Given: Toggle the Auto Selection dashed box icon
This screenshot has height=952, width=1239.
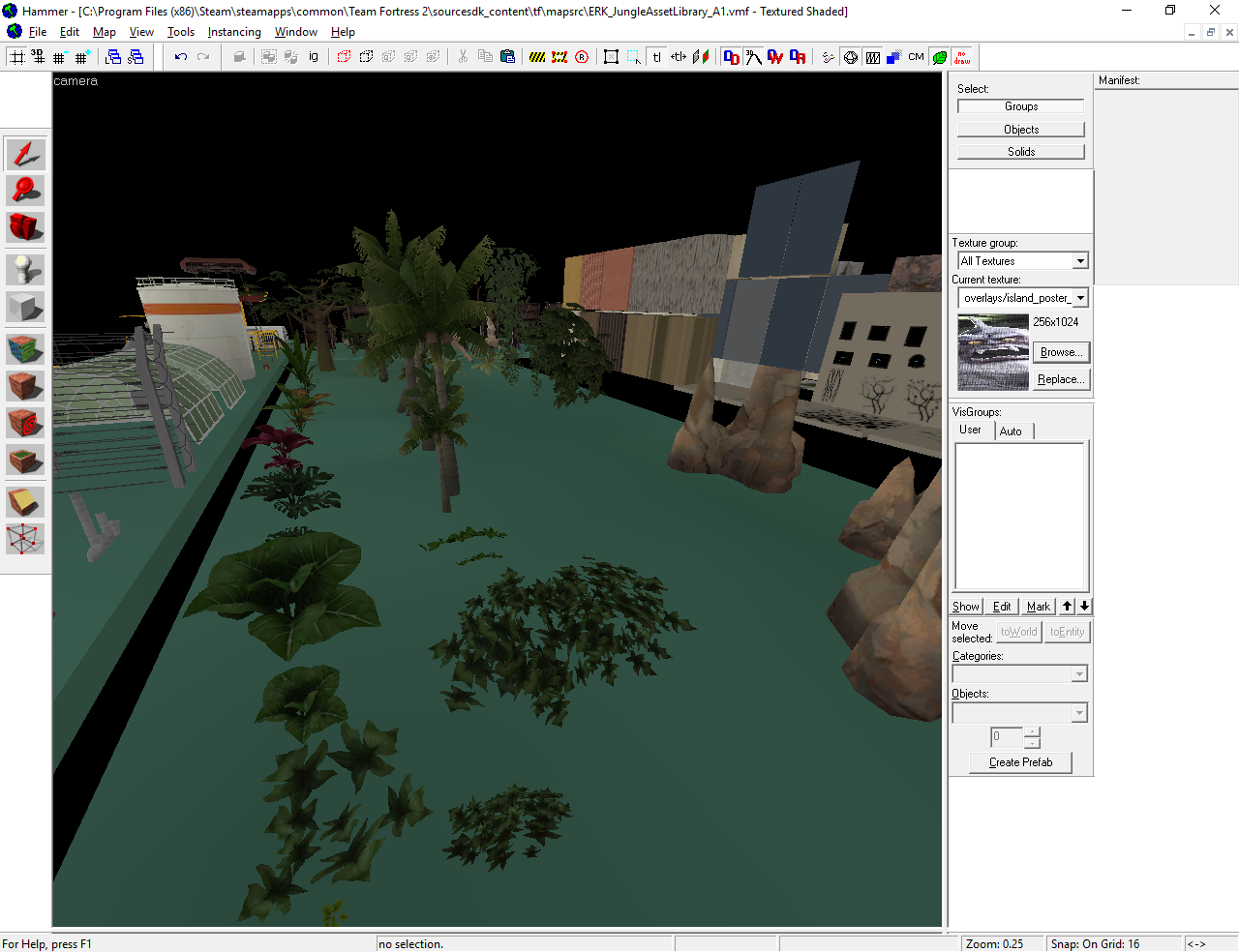Looking at the screenshot, I should tap(633, 57).
